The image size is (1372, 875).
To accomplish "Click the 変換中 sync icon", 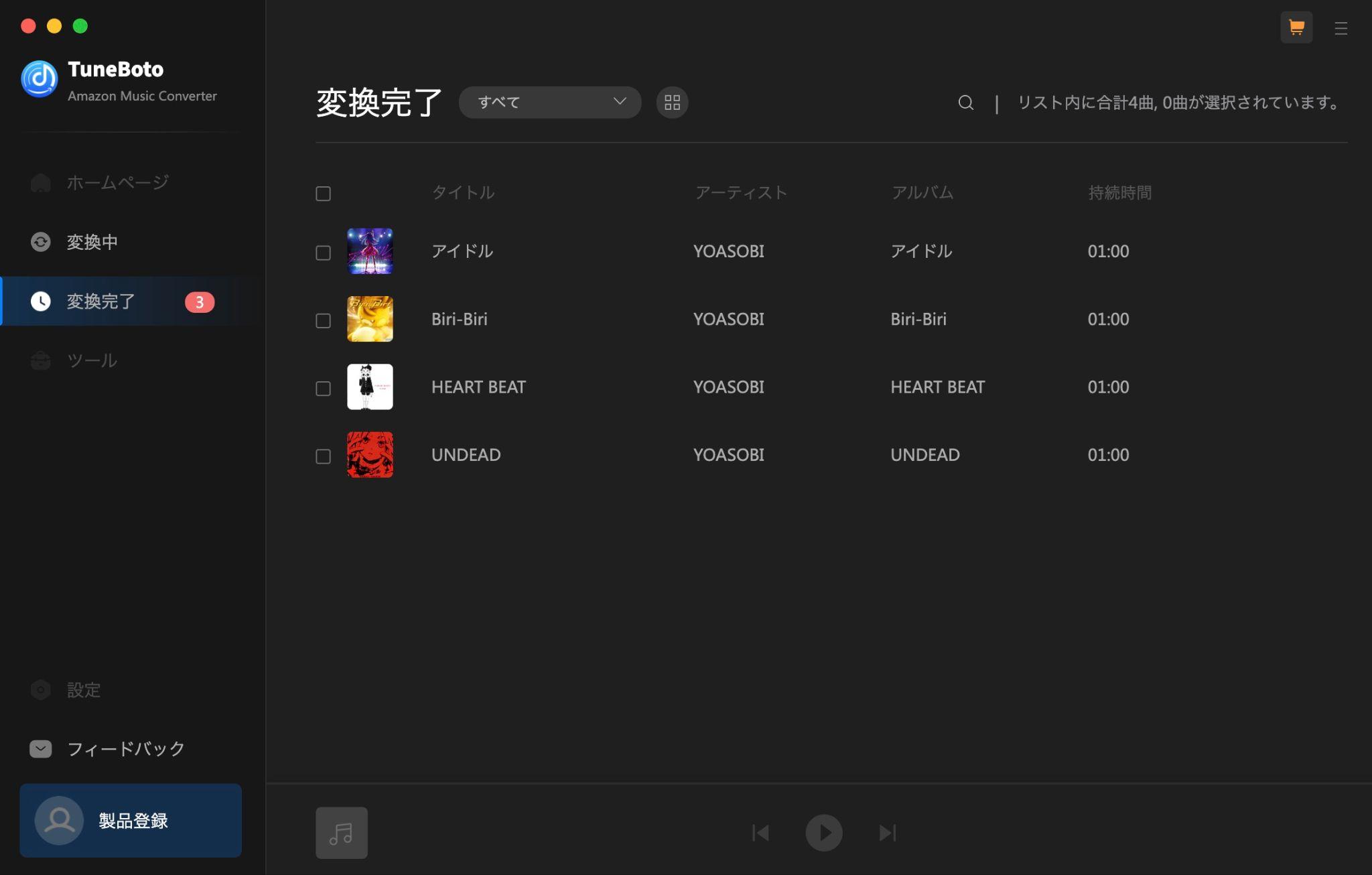I will [x=41, y=242].
